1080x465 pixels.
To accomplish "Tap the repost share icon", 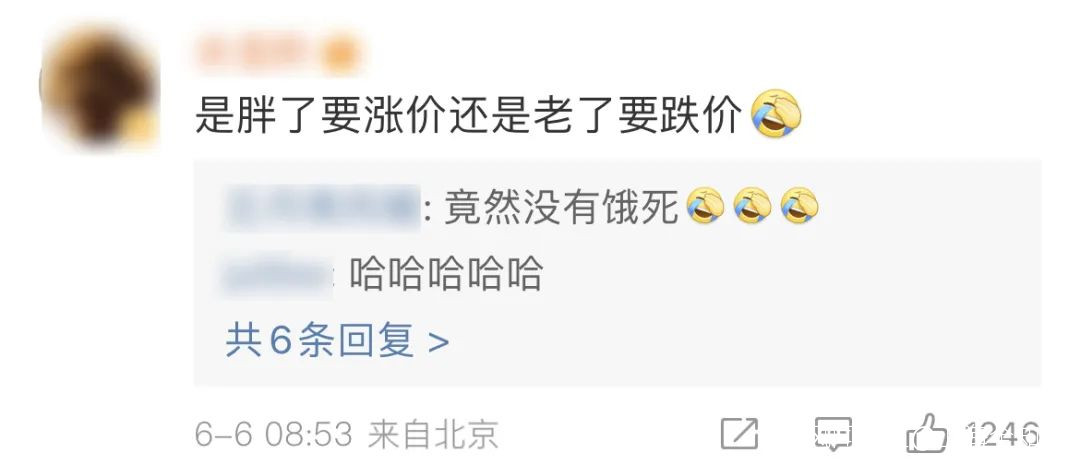I will click(739, 434).
